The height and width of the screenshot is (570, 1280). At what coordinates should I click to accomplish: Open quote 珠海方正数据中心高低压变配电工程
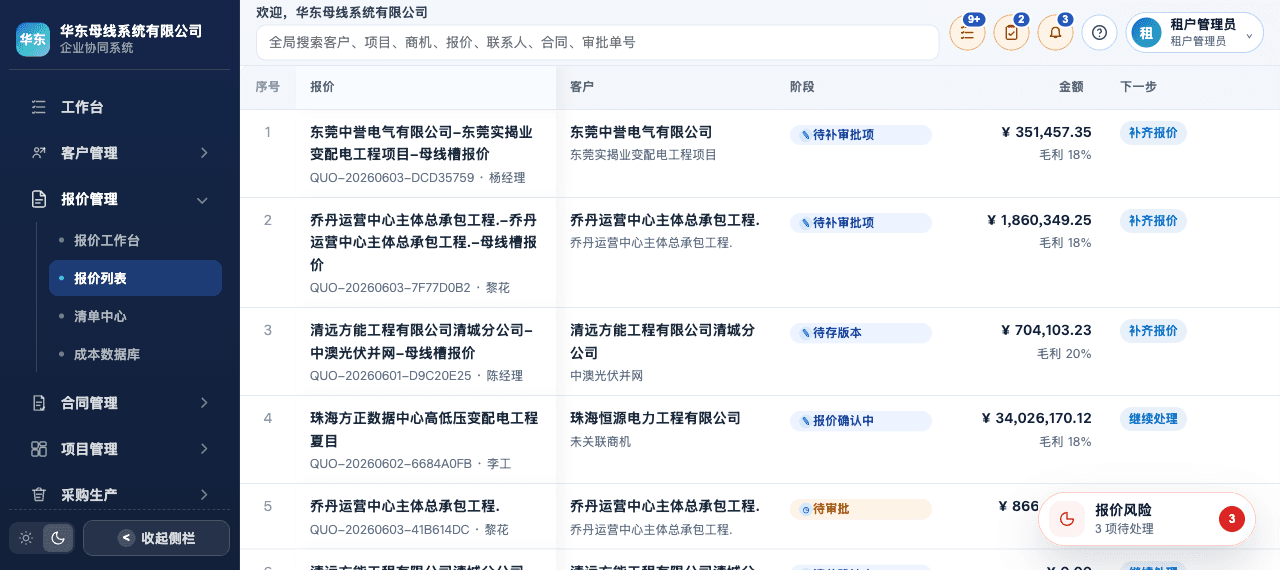pyautogui.click(x=424, y=429)
